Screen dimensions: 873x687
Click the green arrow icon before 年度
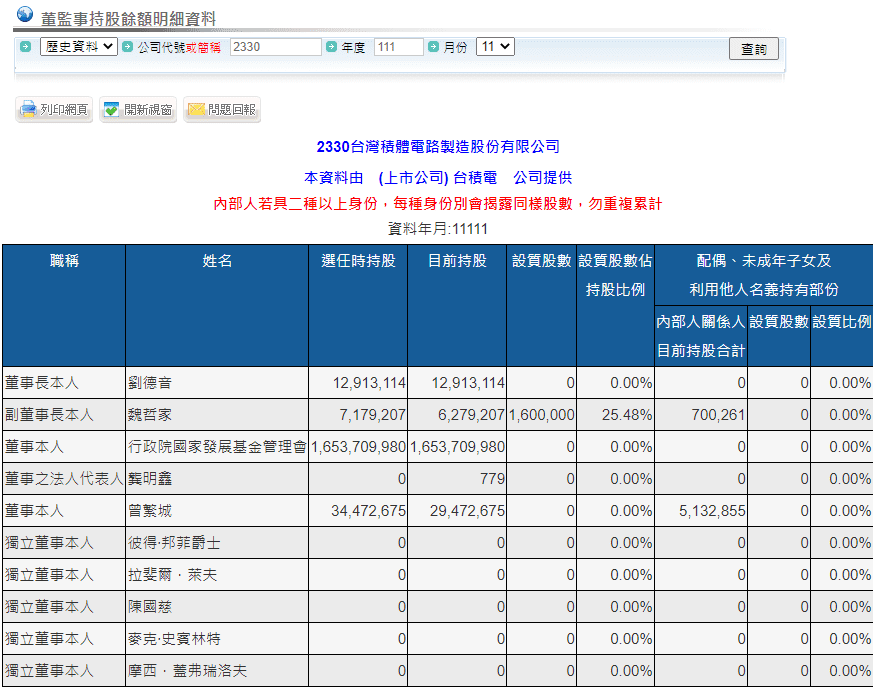[331, 47]
